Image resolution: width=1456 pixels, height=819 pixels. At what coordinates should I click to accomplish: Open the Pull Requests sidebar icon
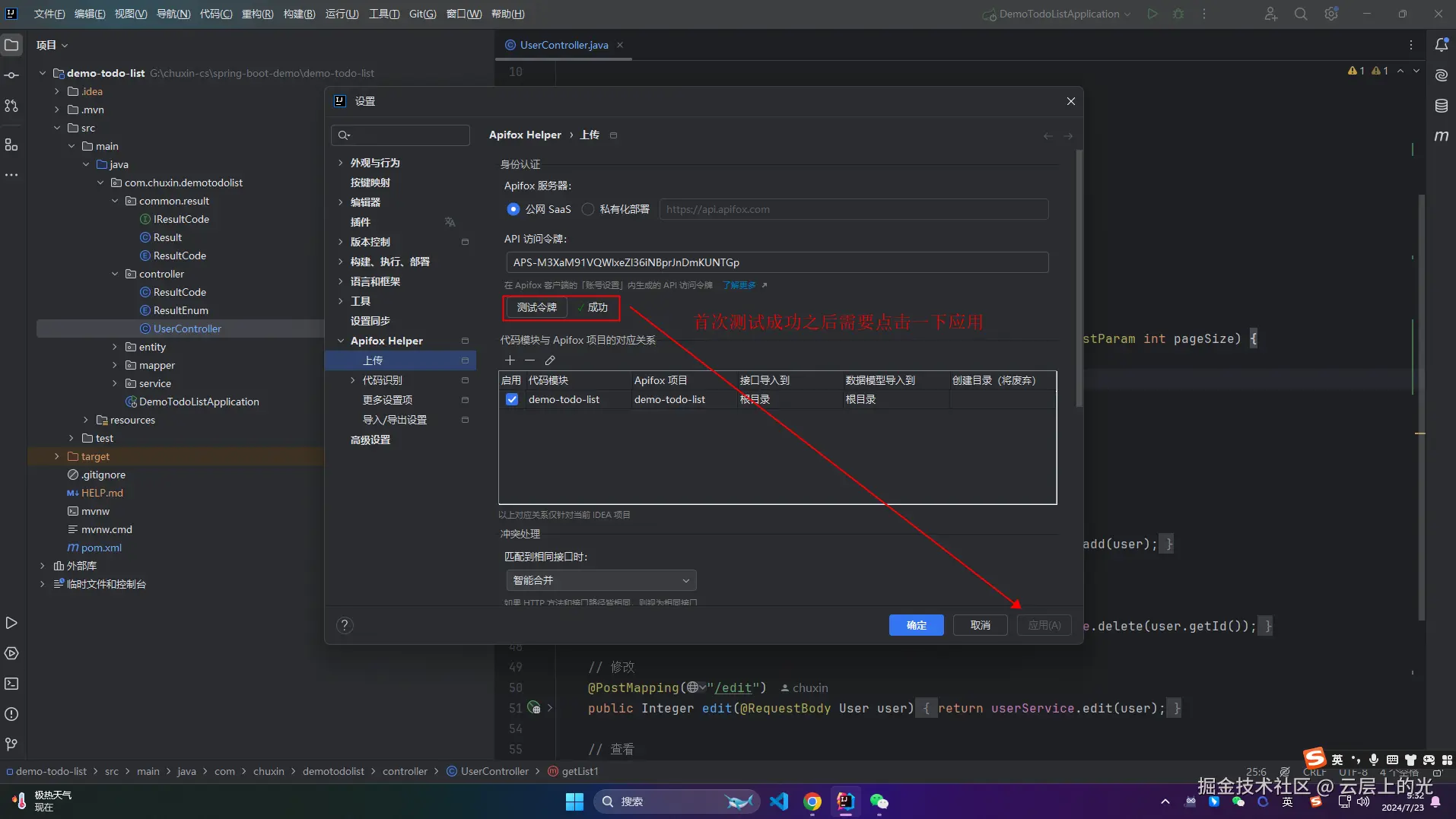pyautogui.click(x=11, y=106)
